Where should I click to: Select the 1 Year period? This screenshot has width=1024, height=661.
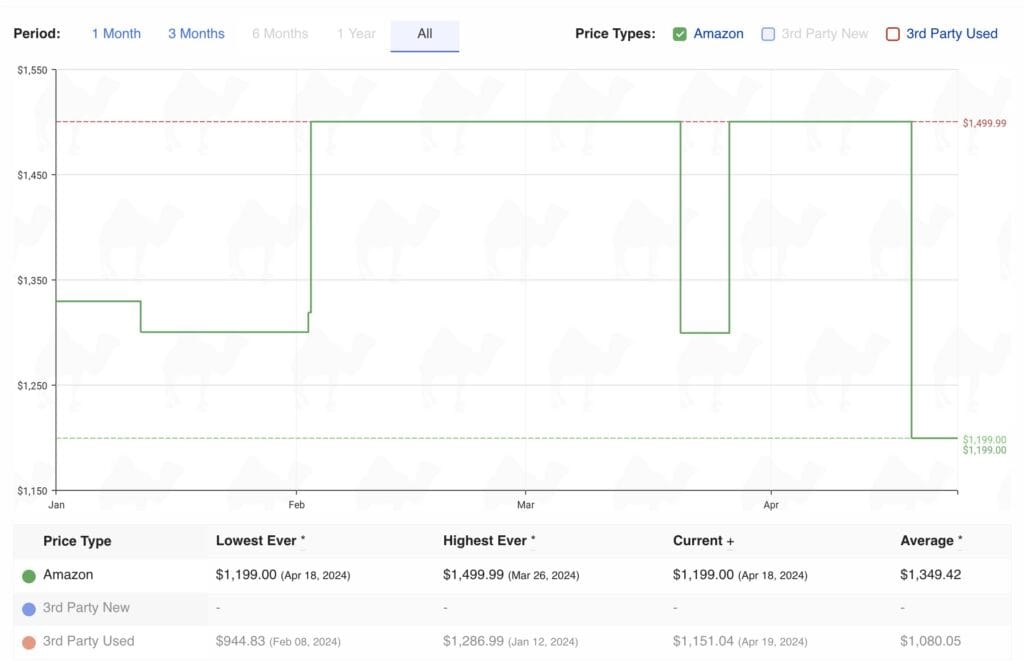point(355,34)
